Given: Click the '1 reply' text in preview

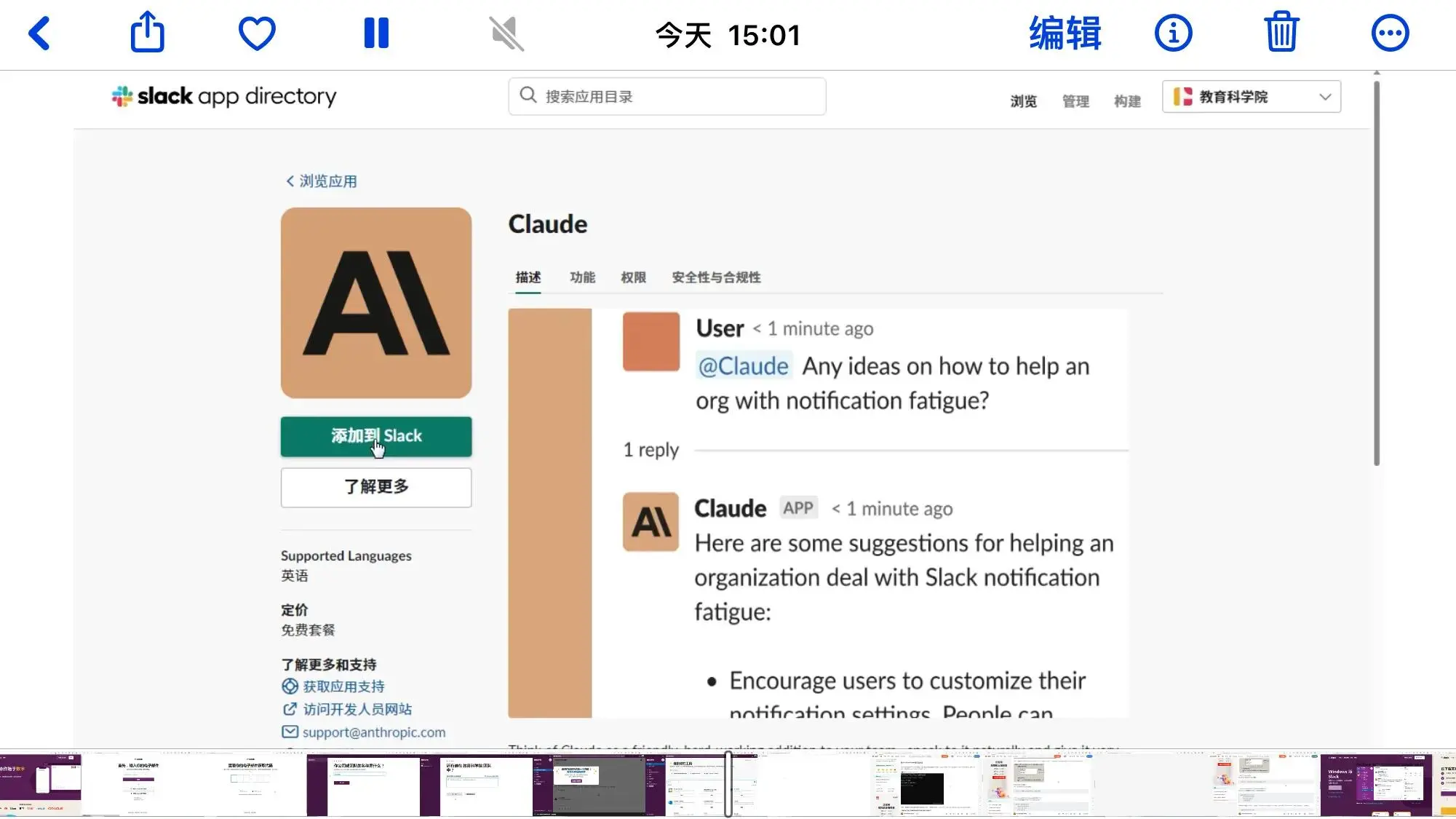Looking at the screenshot, I should (651, 450).
